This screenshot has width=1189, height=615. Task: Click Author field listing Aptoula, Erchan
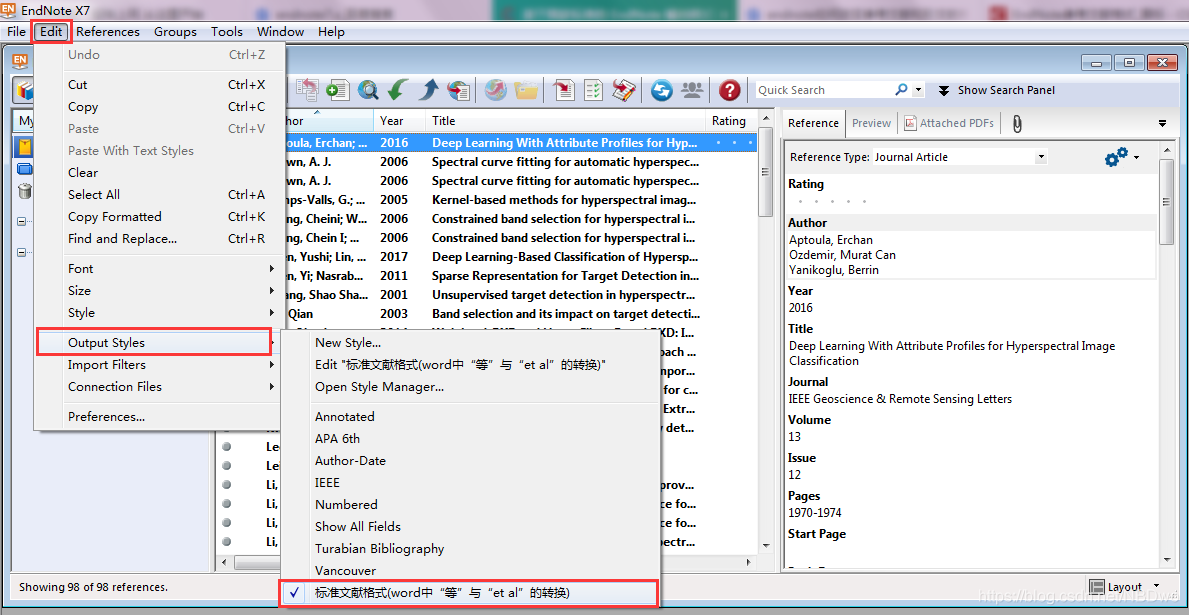coord(971,255)
